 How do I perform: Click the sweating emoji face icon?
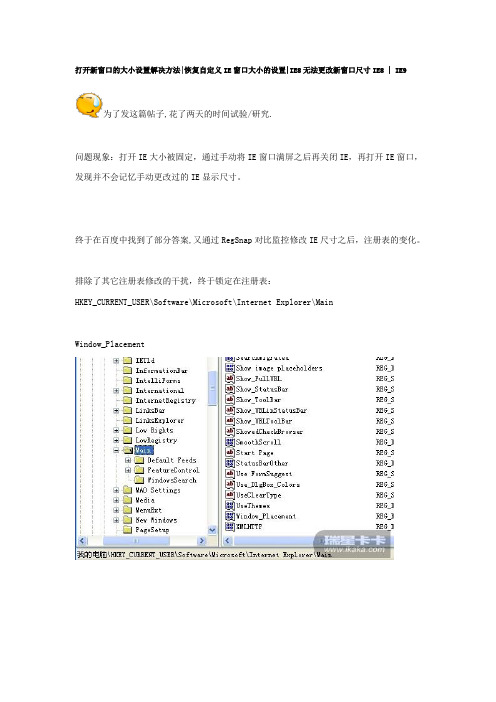tap(89, 105)
